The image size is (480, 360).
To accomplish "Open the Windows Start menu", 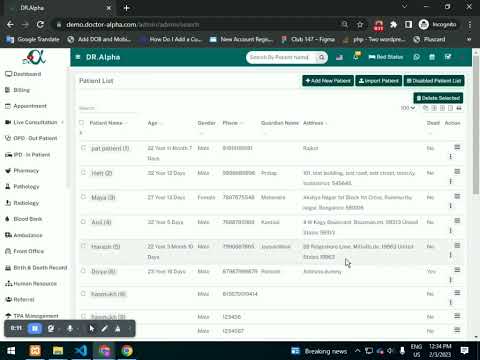I will tap(11, 351).
